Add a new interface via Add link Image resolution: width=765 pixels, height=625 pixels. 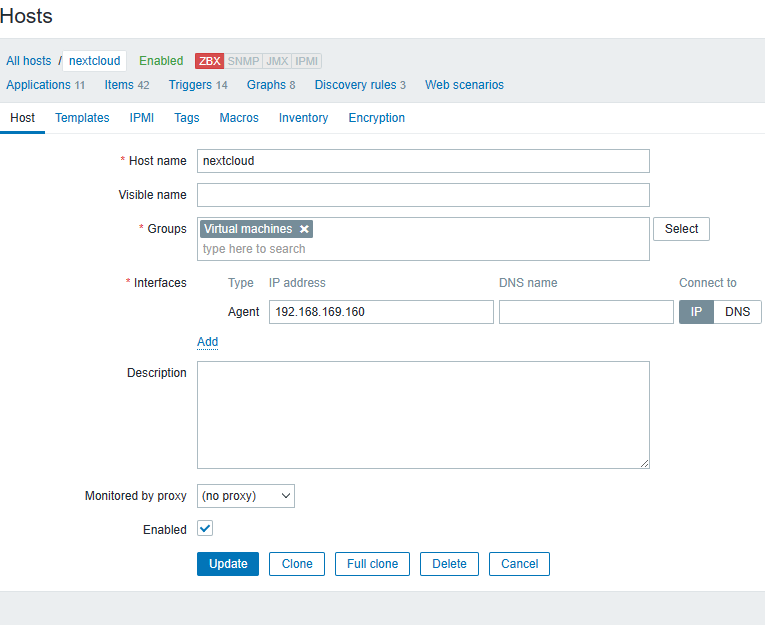point(207,342)
